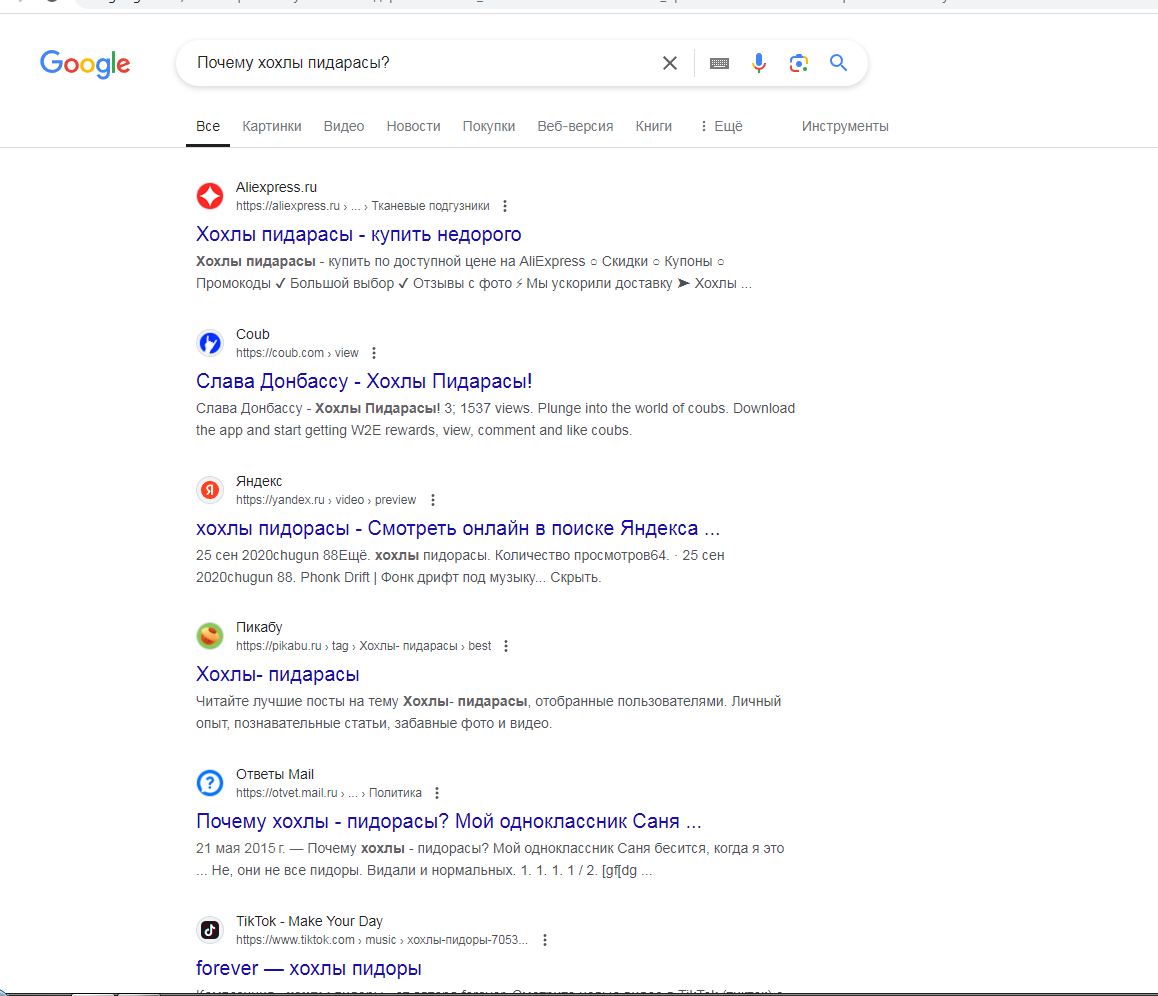Click the otvet.mail.ru 'Политика' breadcrumb URL

(x=329, y=793)
